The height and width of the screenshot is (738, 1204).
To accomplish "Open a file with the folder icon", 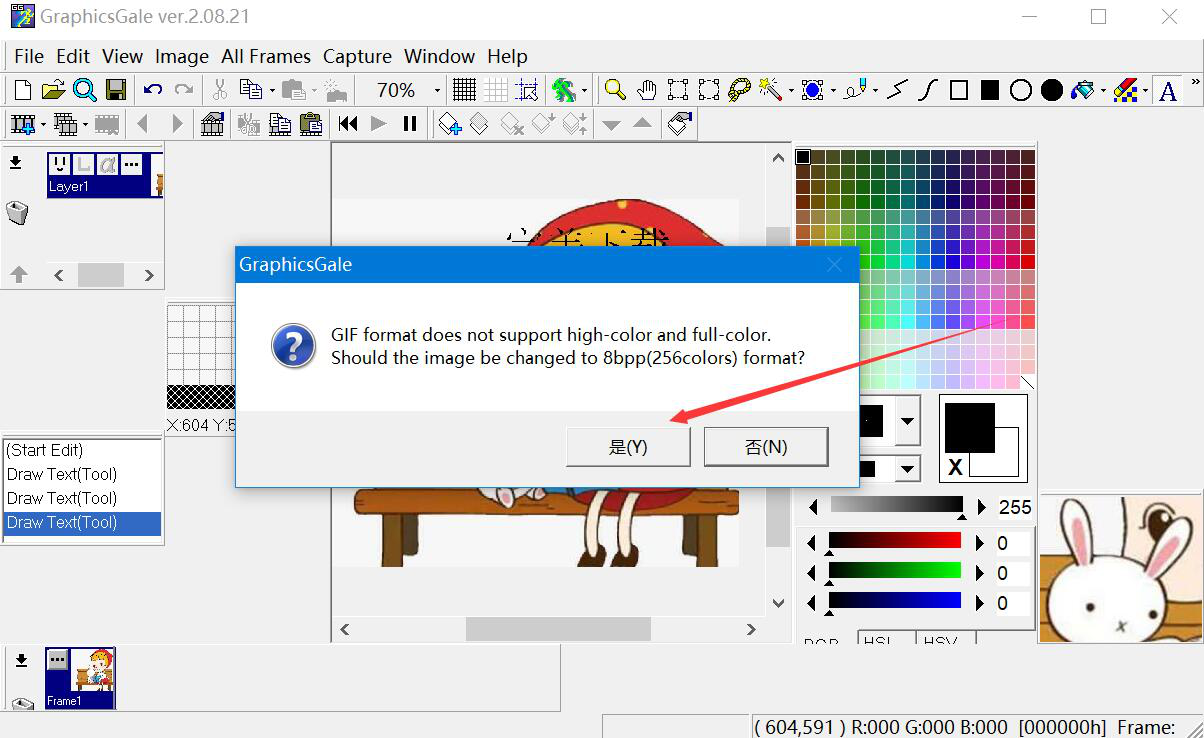I will click(53, 91).
